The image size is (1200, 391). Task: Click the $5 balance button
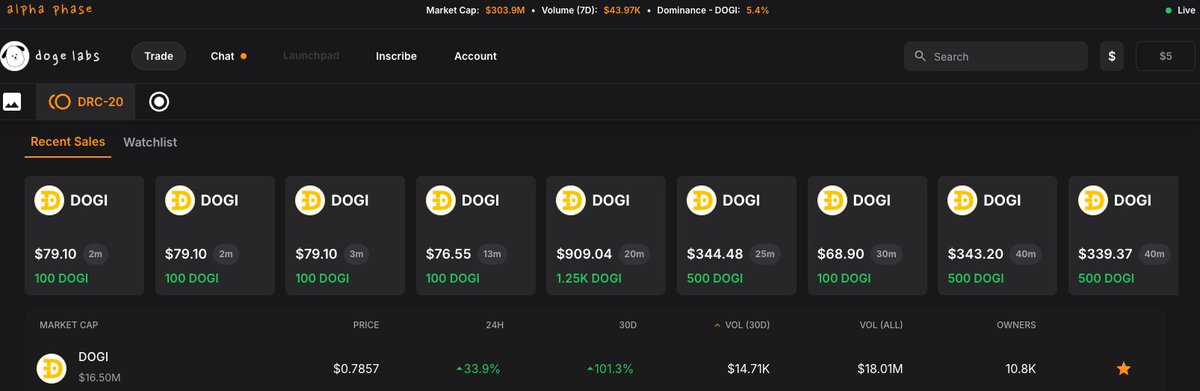(x=1165, y=56)
